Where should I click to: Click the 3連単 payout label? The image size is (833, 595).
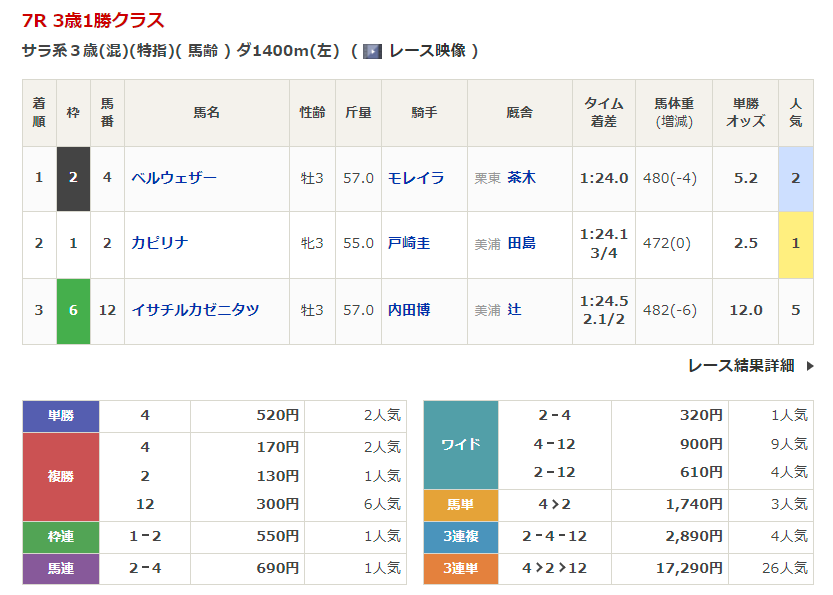[x=461, y=568]
